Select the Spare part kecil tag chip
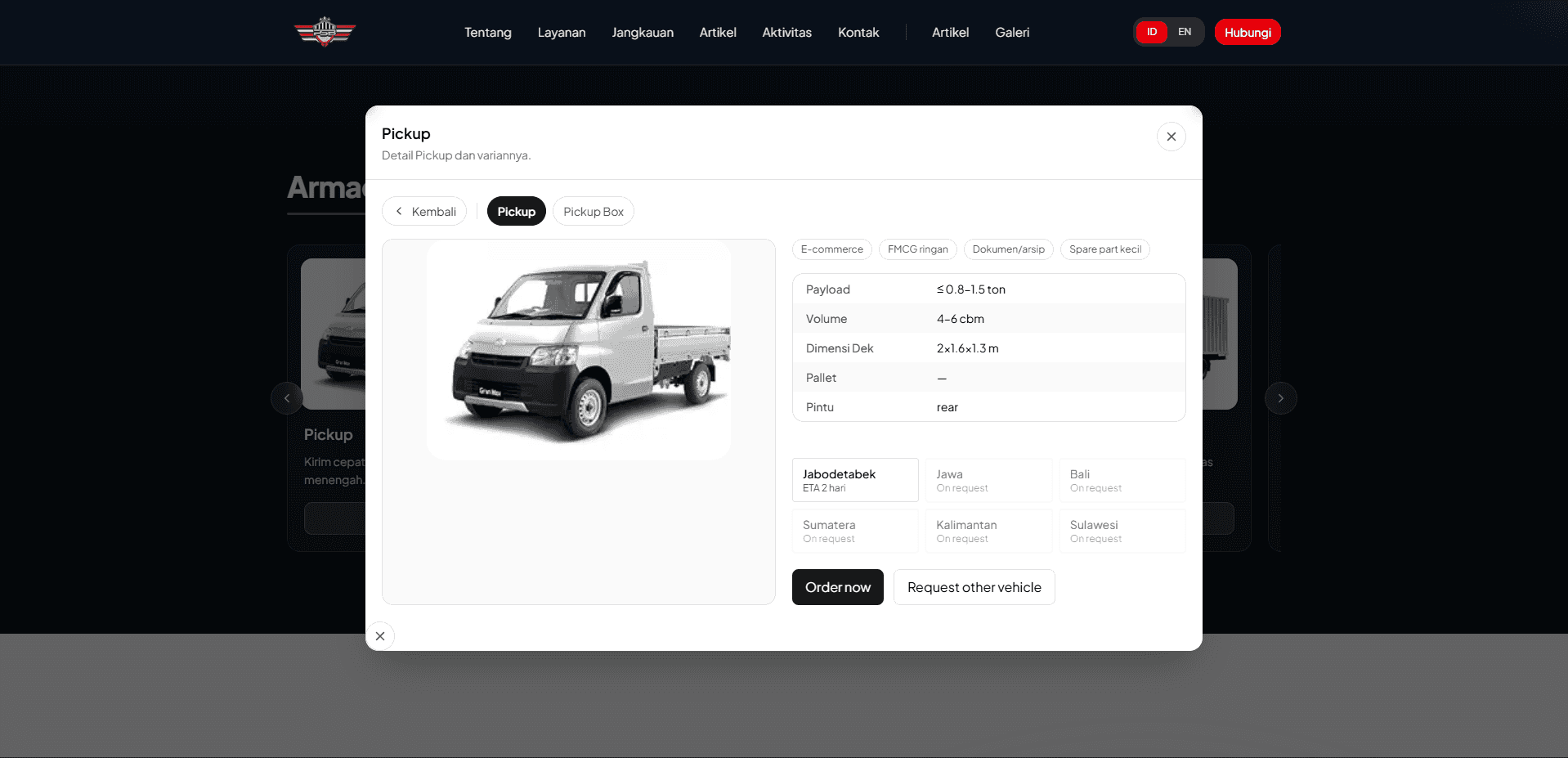 pyautogui.click(x=1104, y=249)
